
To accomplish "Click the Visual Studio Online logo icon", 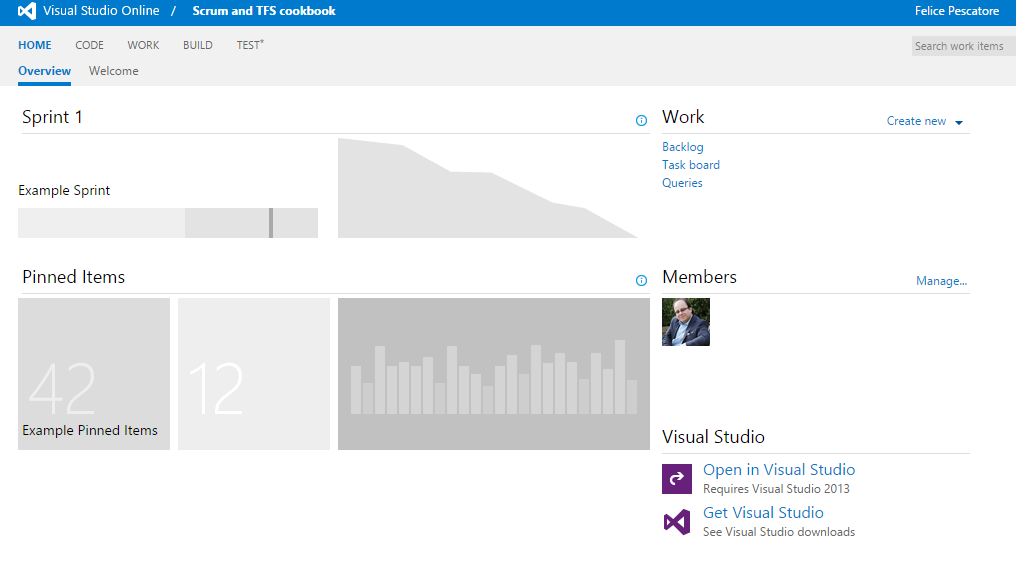I will click(27, 11).
